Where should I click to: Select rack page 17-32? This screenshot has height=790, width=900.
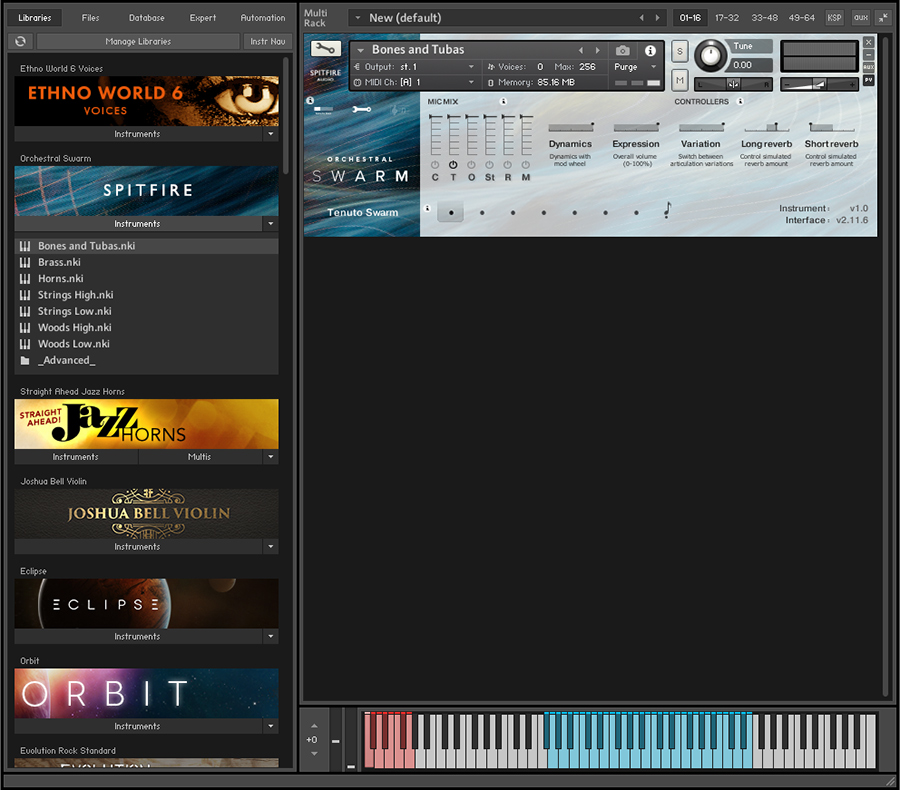pyautogui.click(x=727, y=18)
